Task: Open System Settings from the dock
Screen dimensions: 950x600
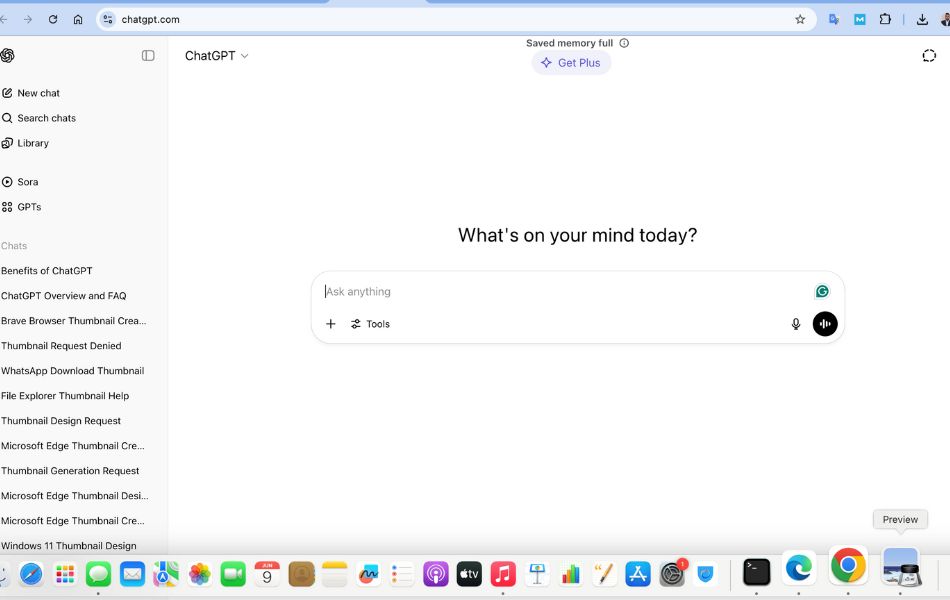Action: click(x=672, y=573)
